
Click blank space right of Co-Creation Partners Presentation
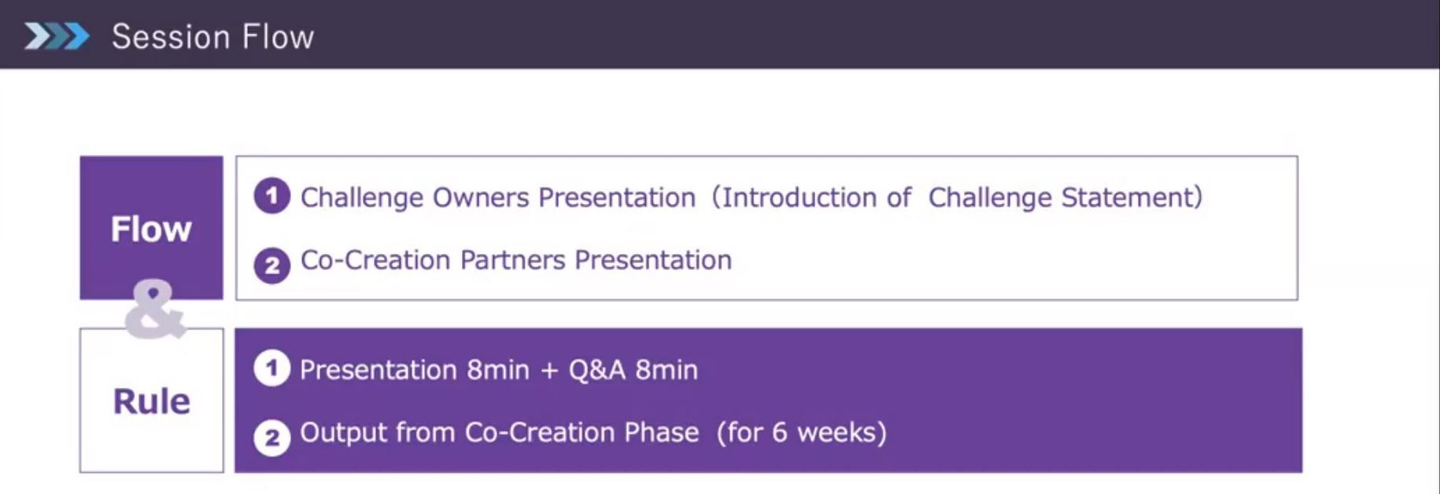[1000, 261]
